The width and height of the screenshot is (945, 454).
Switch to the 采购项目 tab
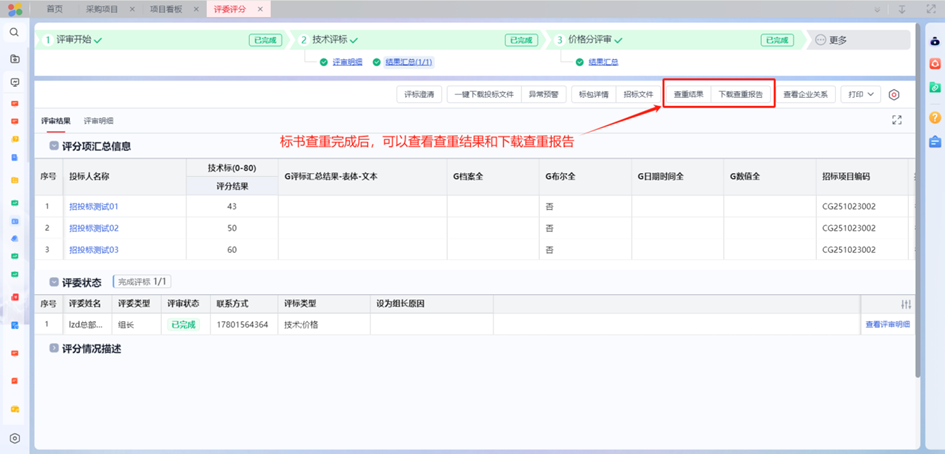[102, 10]
